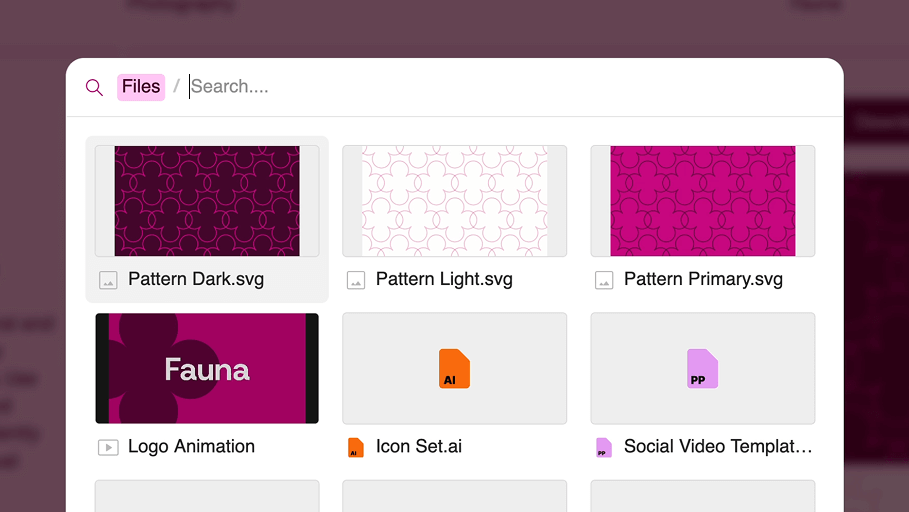The height and width of the screenshot is (512, 909).
Task: Click the magnifying glass search icon
Action: coord(94,87)
